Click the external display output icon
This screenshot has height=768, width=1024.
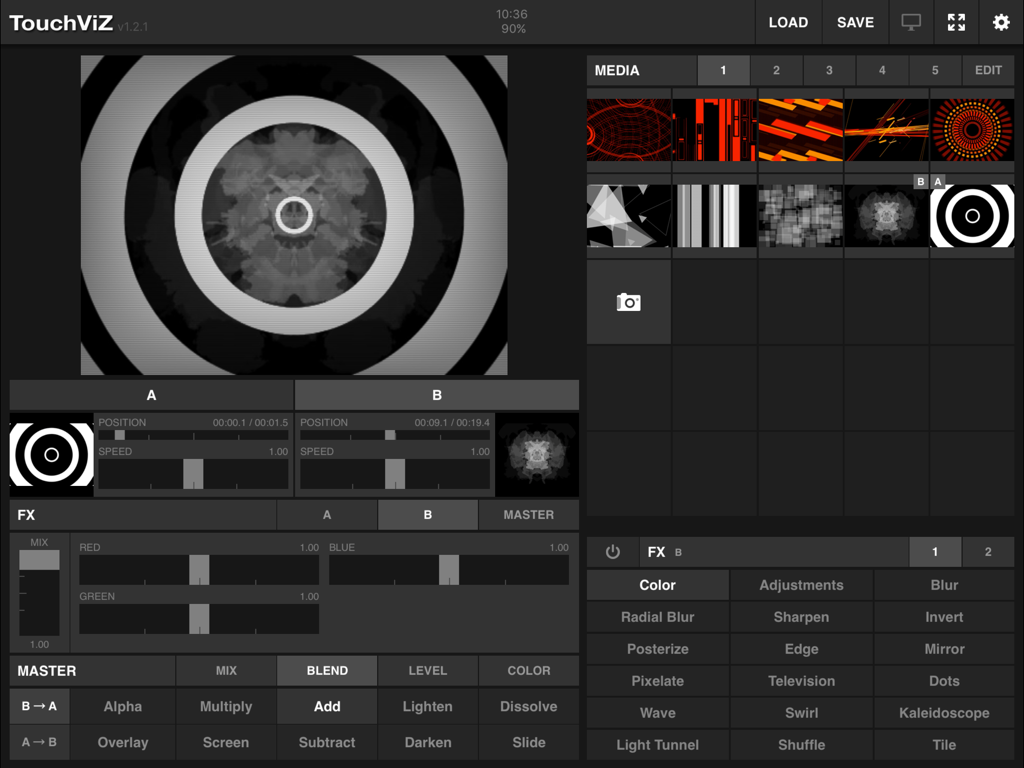pos(911,22)
